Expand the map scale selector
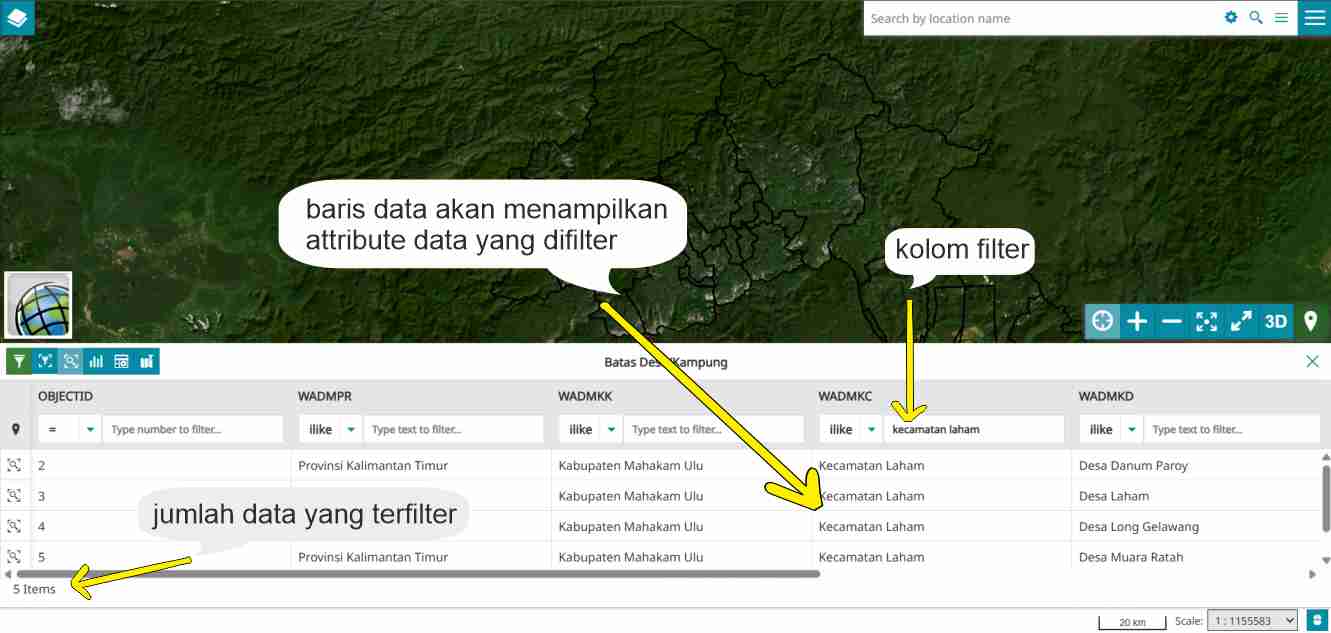Screen dimensions: 1331x633 [1252, 621]
